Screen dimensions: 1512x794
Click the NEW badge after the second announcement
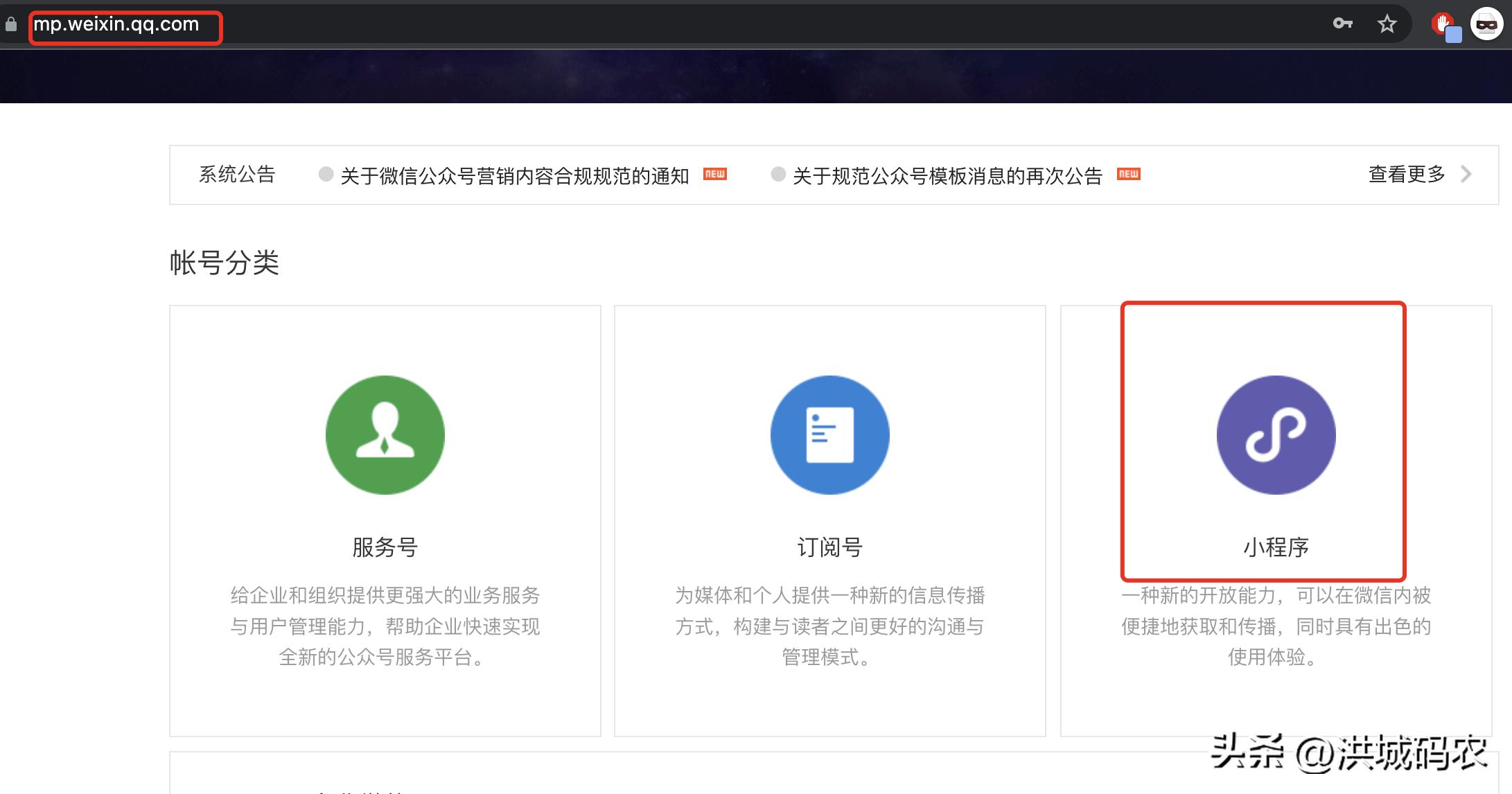point(1129,175)
